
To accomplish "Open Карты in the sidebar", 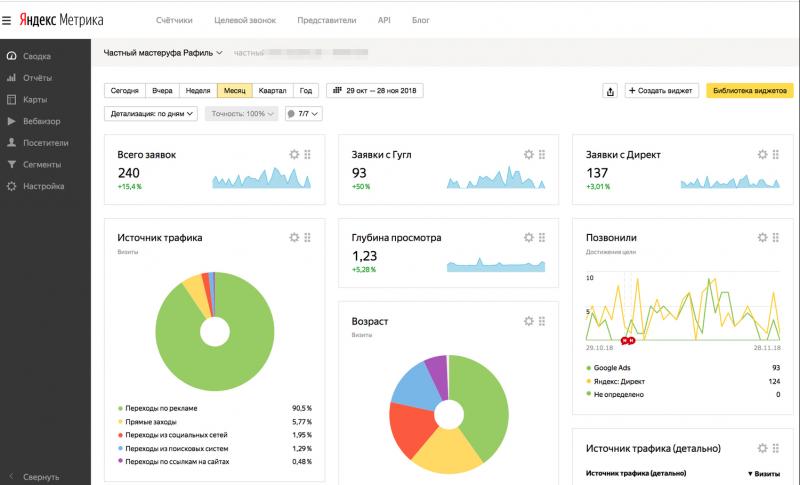I will [x=35, y=99].
